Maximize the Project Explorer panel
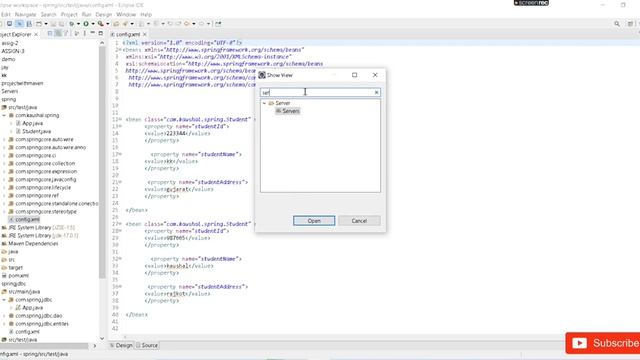Image resolution: width=640 pixels, height=360 pixels. 100,33
